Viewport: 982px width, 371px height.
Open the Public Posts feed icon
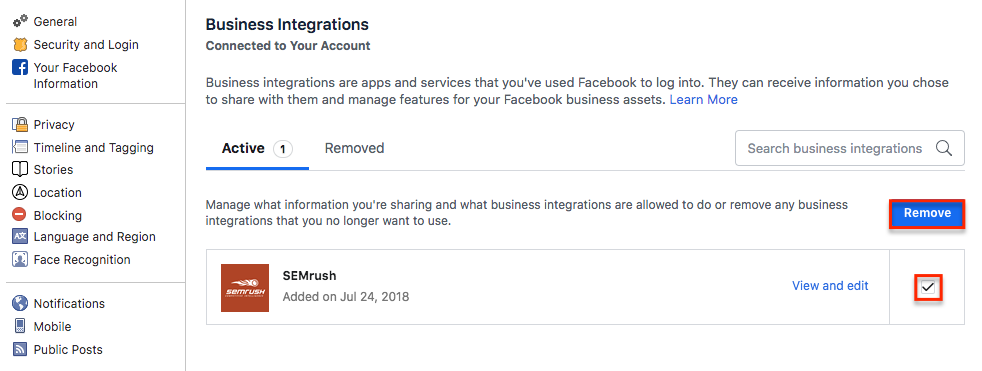coord(21,350)
